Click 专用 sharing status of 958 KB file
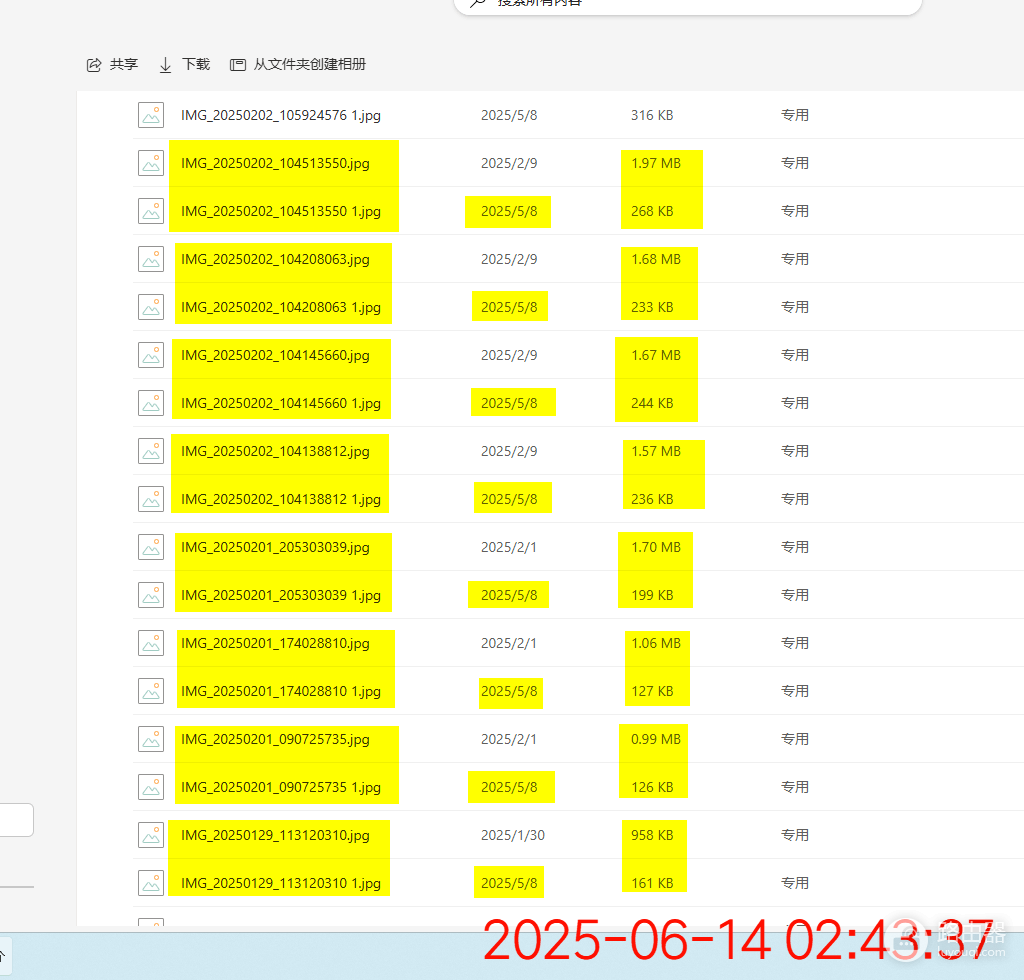The height and width of the screenshot is (980, 1024). pyautogui.click(x=795, y=835)
